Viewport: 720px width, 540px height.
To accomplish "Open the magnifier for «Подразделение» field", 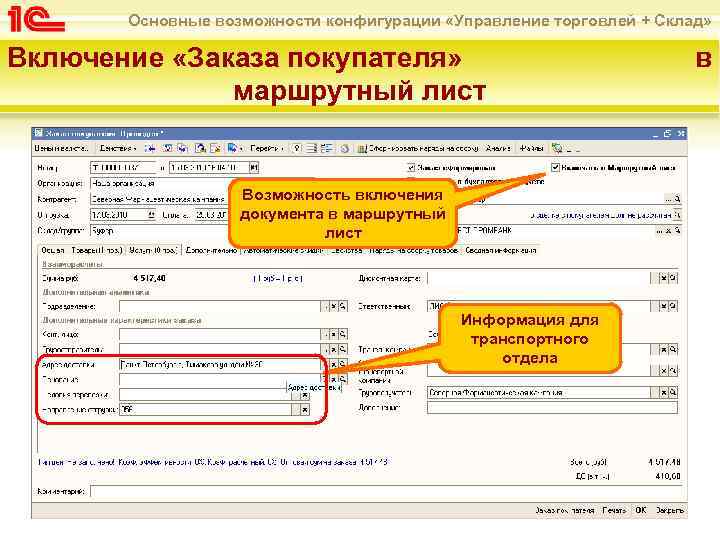I will (x=343, y=306).
